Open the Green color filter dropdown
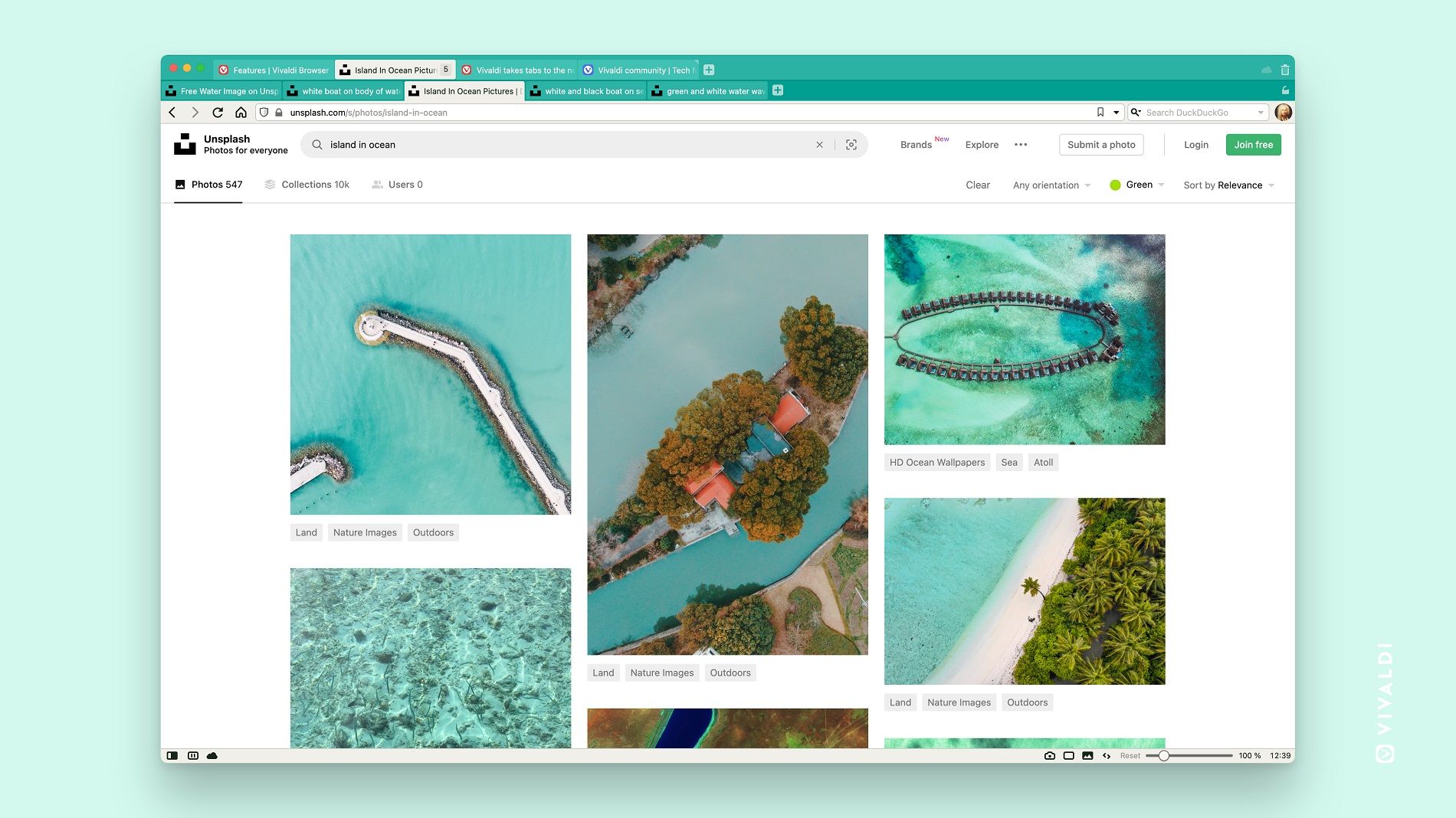The image size is (1456, 818). [1137, 185]
